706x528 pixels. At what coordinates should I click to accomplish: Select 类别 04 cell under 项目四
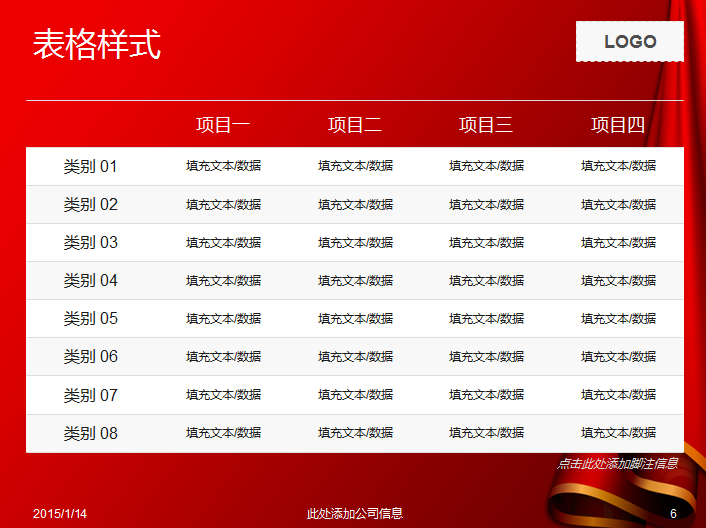tap(618, 281)
